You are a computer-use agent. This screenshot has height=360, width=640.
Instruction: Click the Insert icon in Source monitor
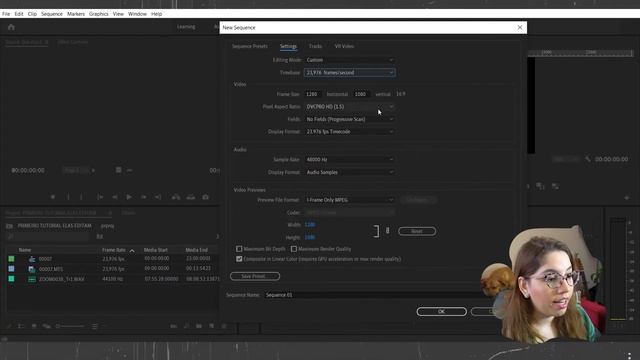tap(176, 197)
